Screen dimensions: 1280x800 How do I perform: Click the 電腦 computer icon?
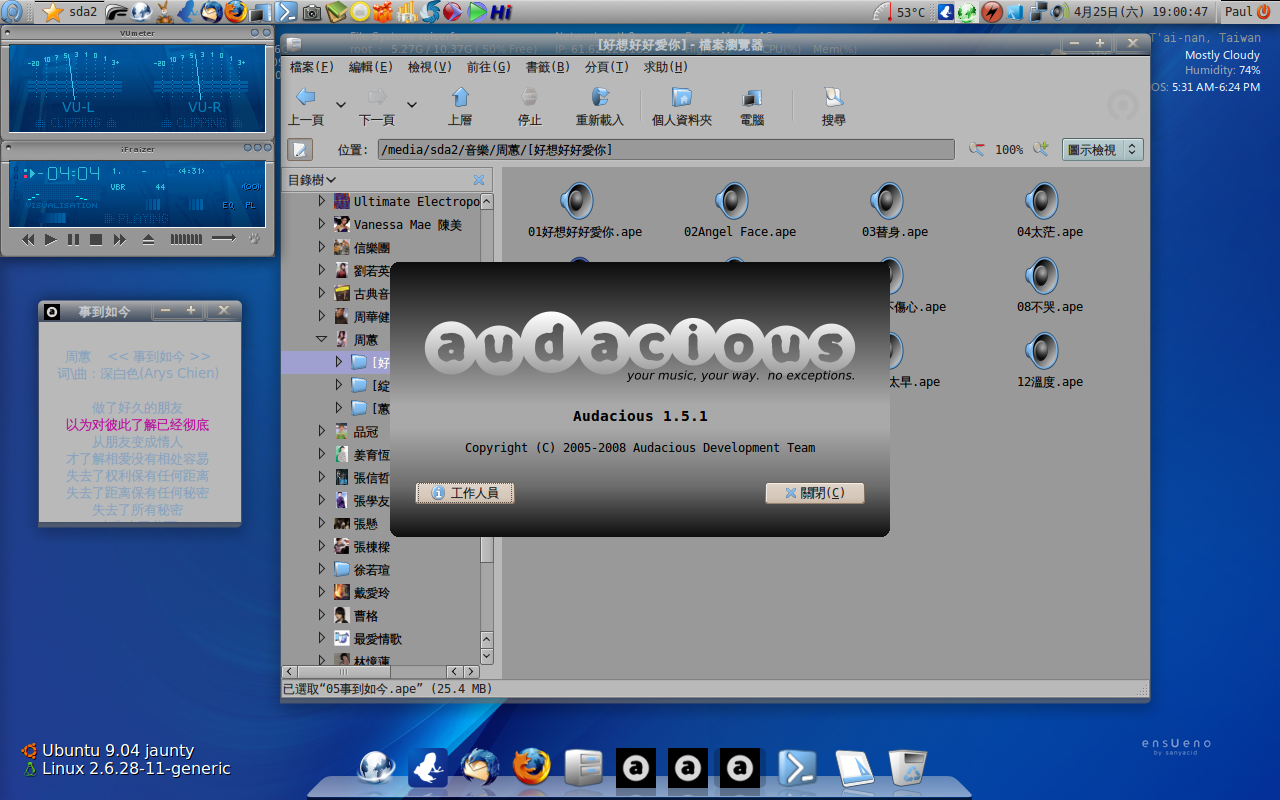click(x=752, y=97)
